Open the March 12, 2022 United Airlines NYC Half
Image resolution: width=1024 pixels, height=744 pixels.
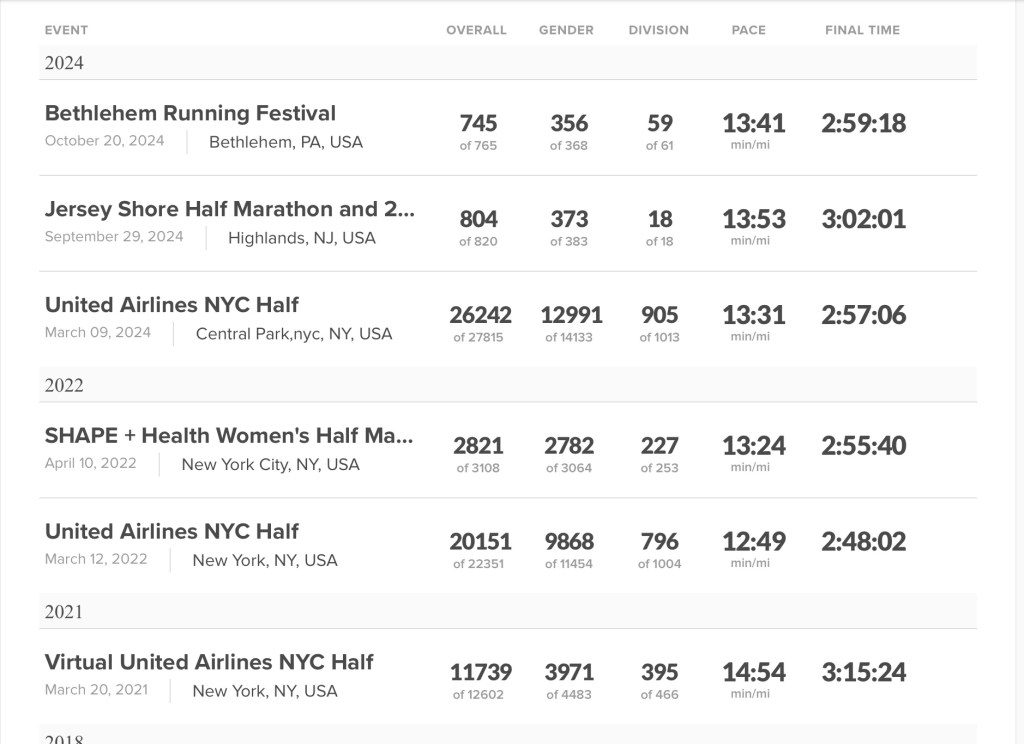click(x=172, y=532)
